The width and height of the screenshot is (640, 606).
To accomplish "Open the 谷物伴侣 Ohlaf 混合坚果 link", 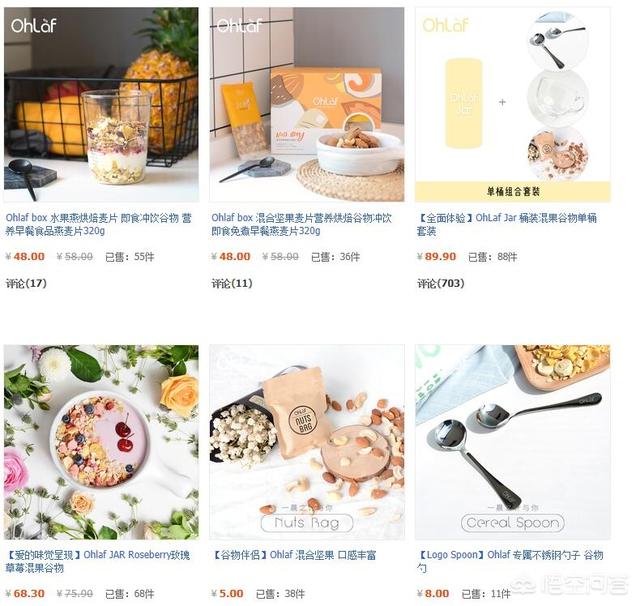I will 294,555.
